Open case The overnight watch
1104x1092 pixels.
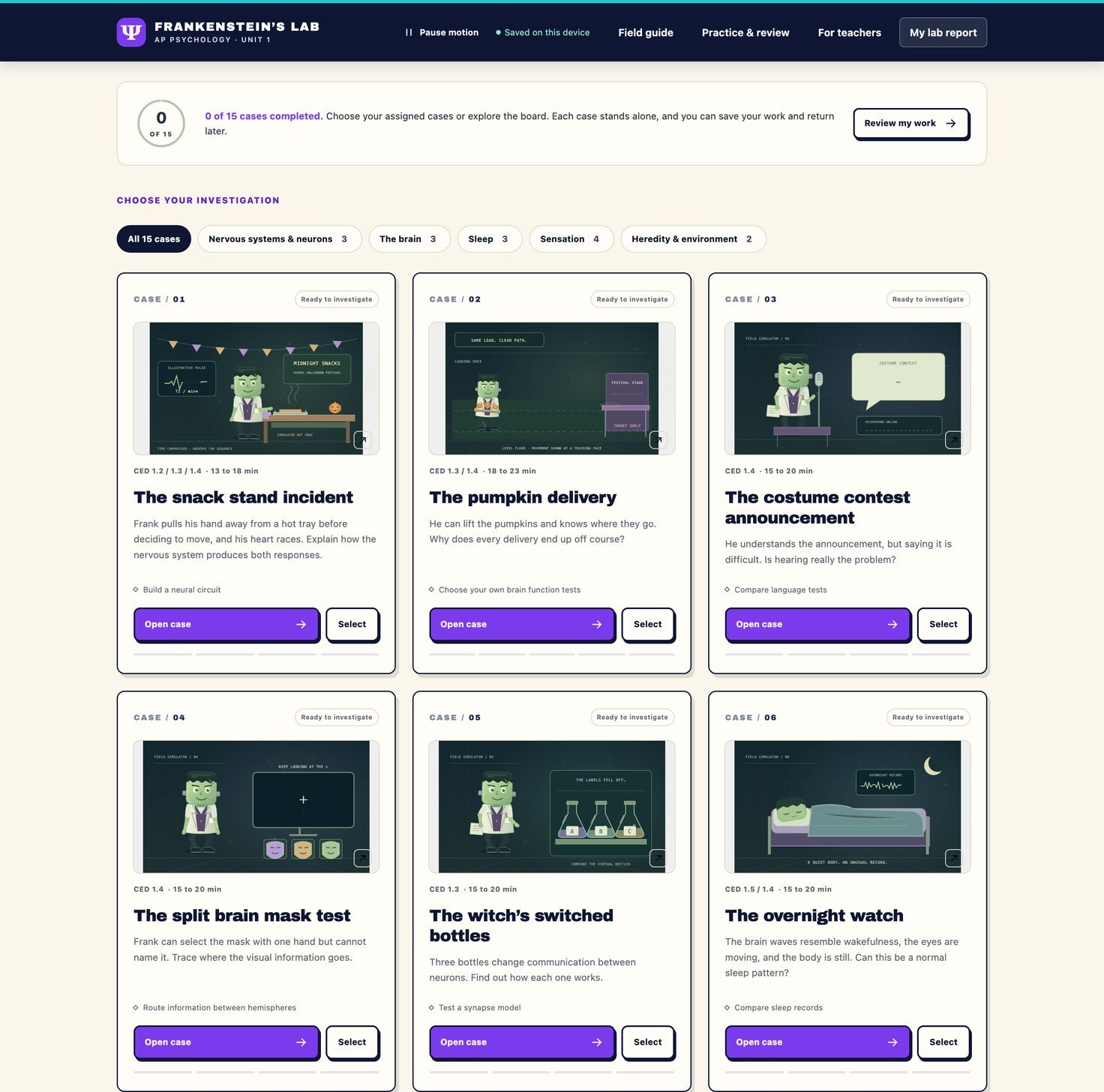point(817,1042)
